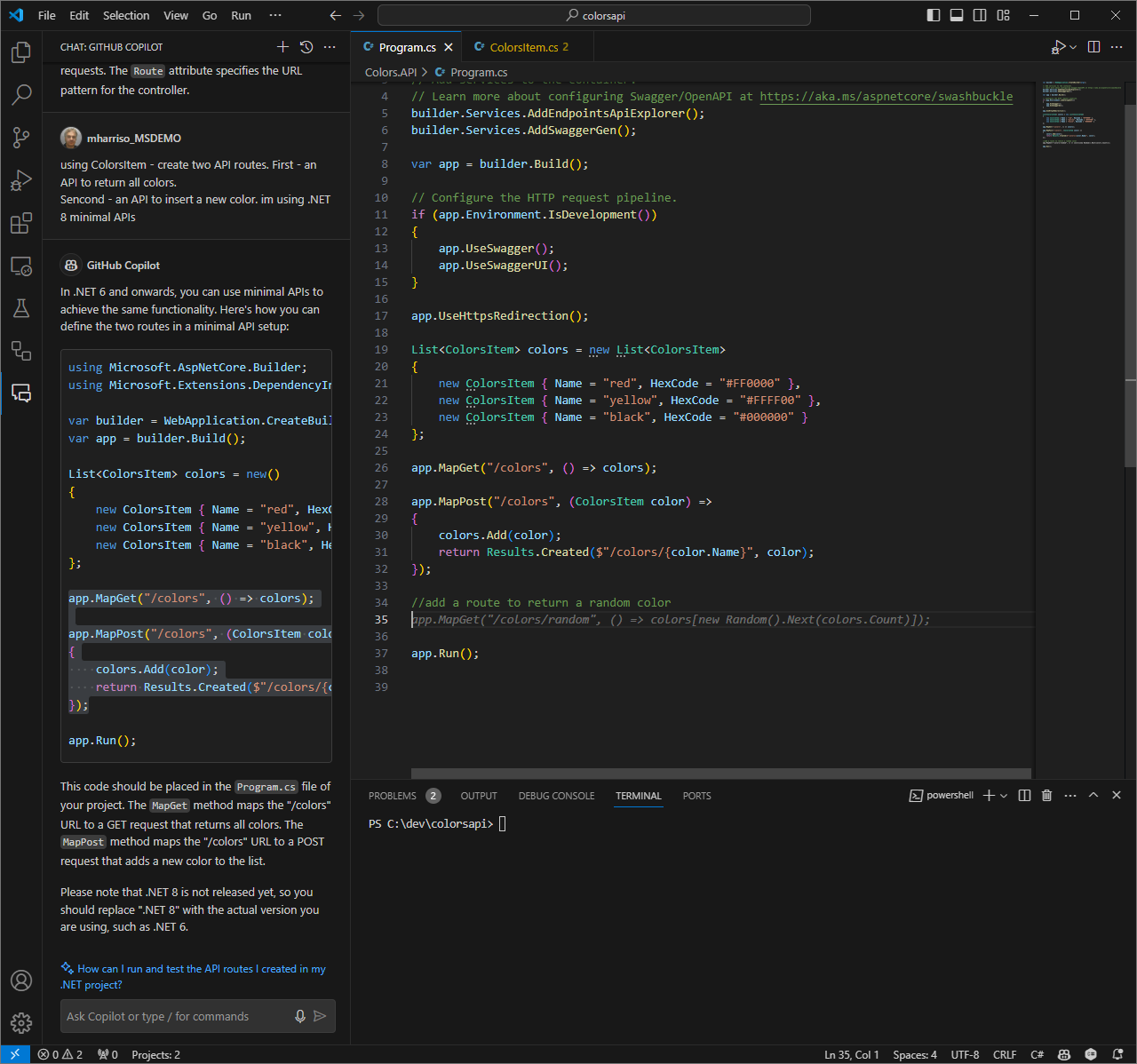
Task: Send the chat message arrow
Action: click(320, 1016)
